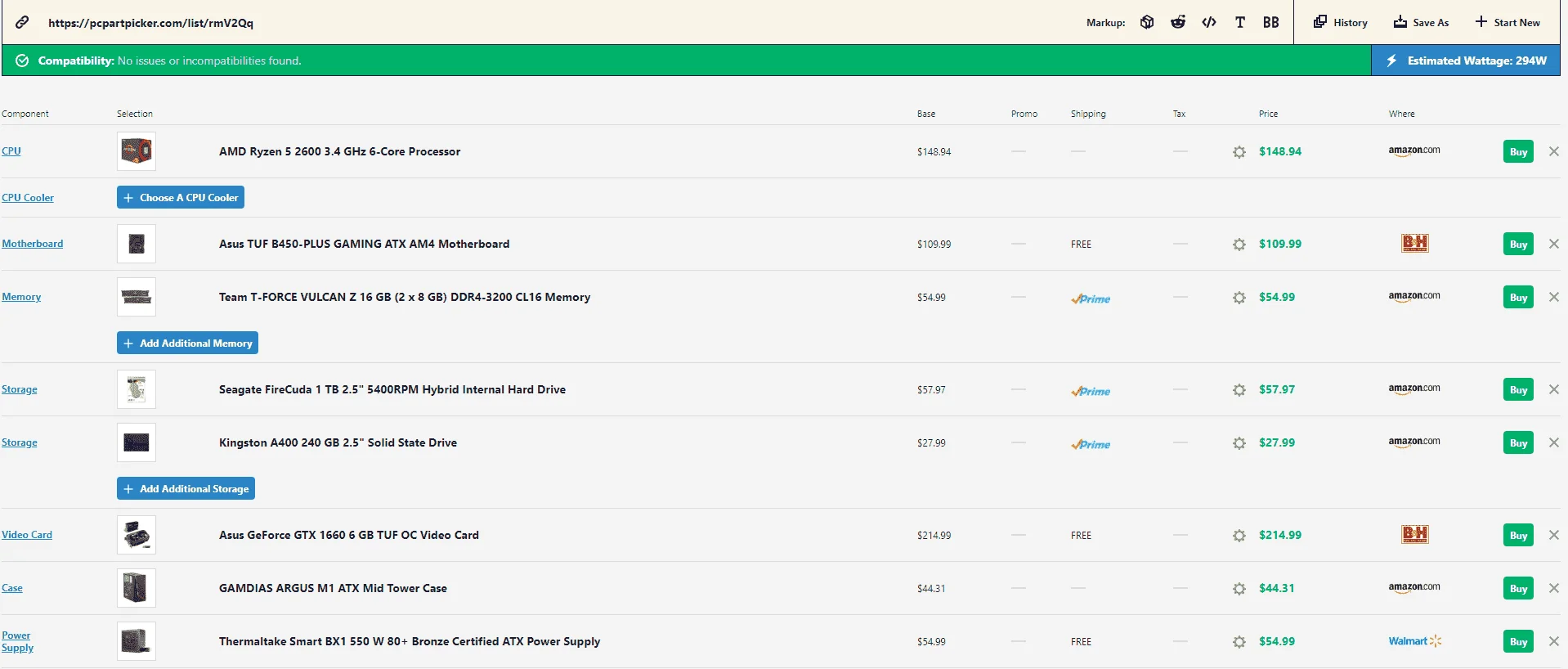Open price settings gear for GTX 1660 card
The width and height of the screenshot is (1568, 669).
tap(1239, 536)
